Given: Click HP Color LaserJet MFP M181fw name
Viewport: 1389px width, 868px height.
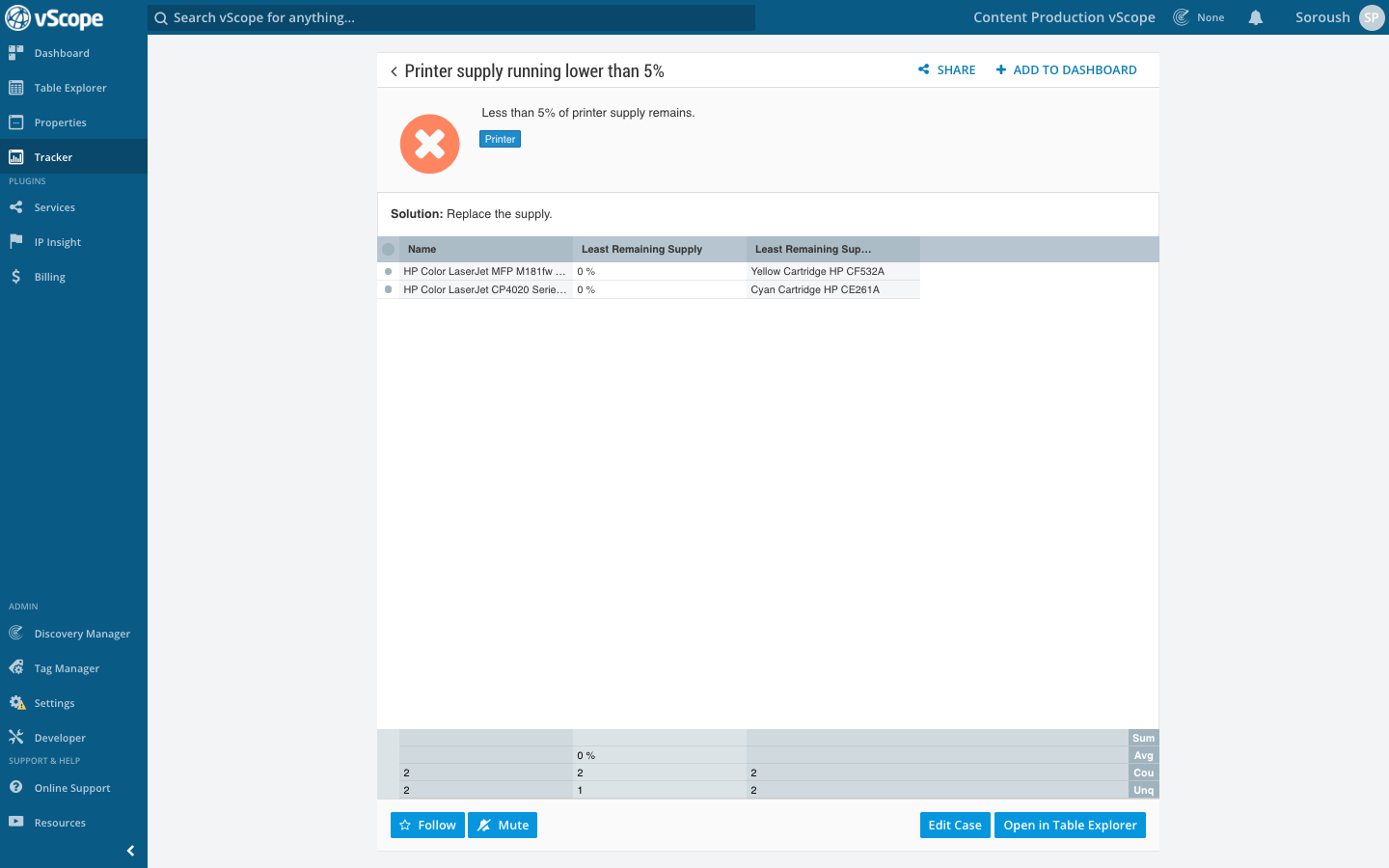Looking at the screenshot, I should 484,272.
